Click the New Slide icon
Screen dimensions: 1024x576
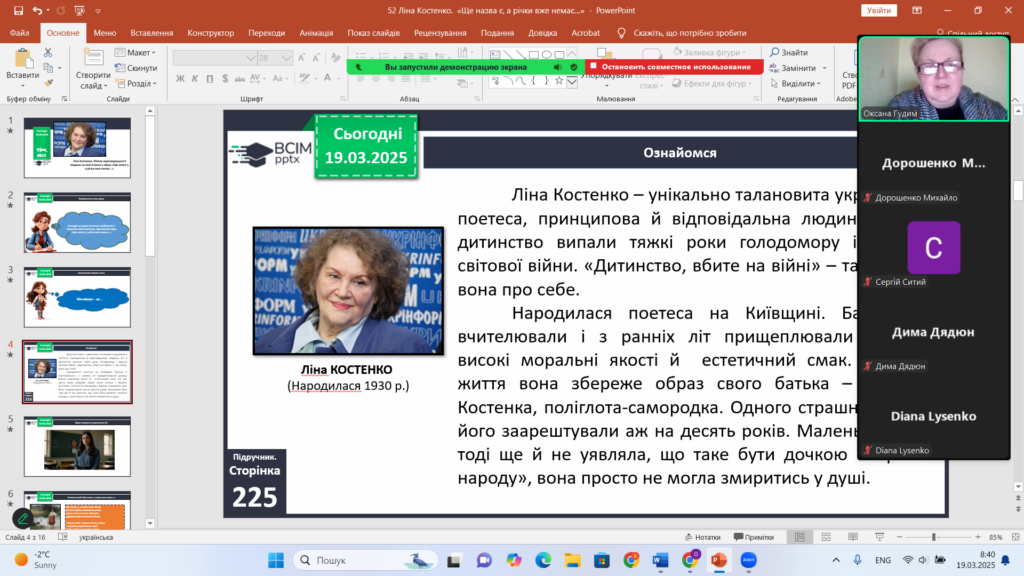pos(93,58)
